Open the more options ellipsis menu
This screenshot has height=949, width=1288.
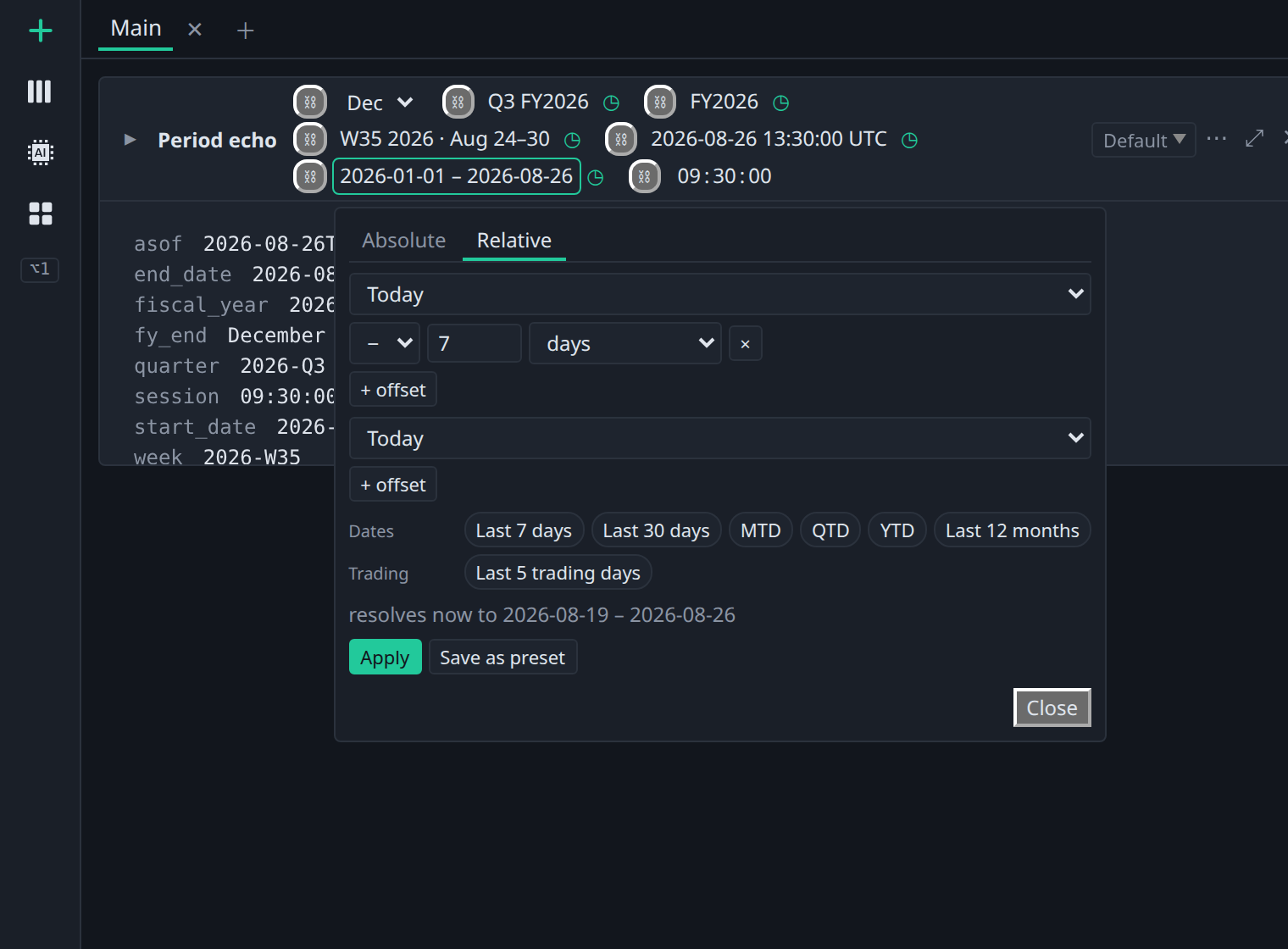[x=1216, y=138]
